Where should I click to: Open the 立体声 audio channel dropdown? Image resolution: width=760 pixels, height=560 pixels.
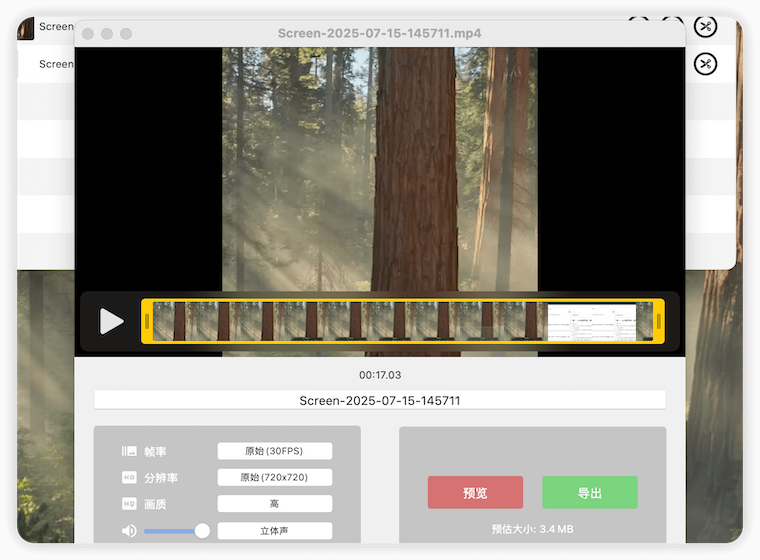coord(274,531)
